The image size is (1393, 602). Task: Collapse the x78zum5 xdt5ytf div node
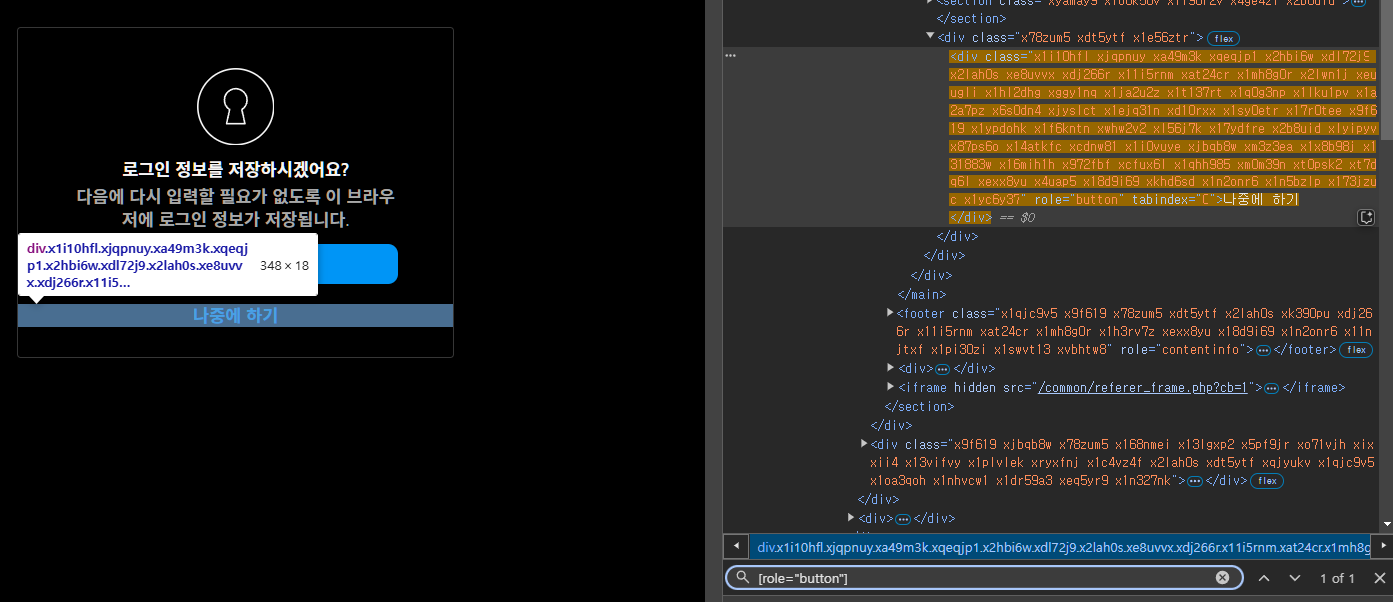pos(930,37)
